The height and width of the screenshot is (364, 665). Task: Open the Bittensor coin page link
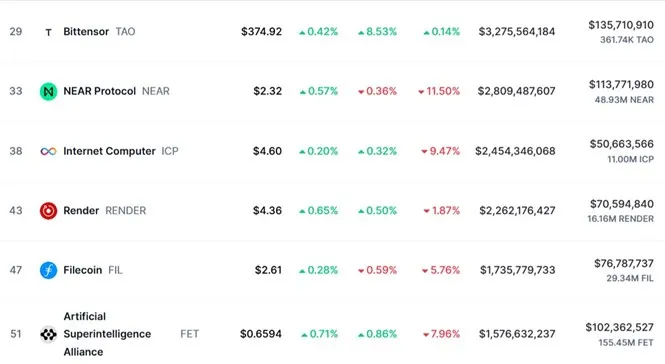tap(86, 32)
